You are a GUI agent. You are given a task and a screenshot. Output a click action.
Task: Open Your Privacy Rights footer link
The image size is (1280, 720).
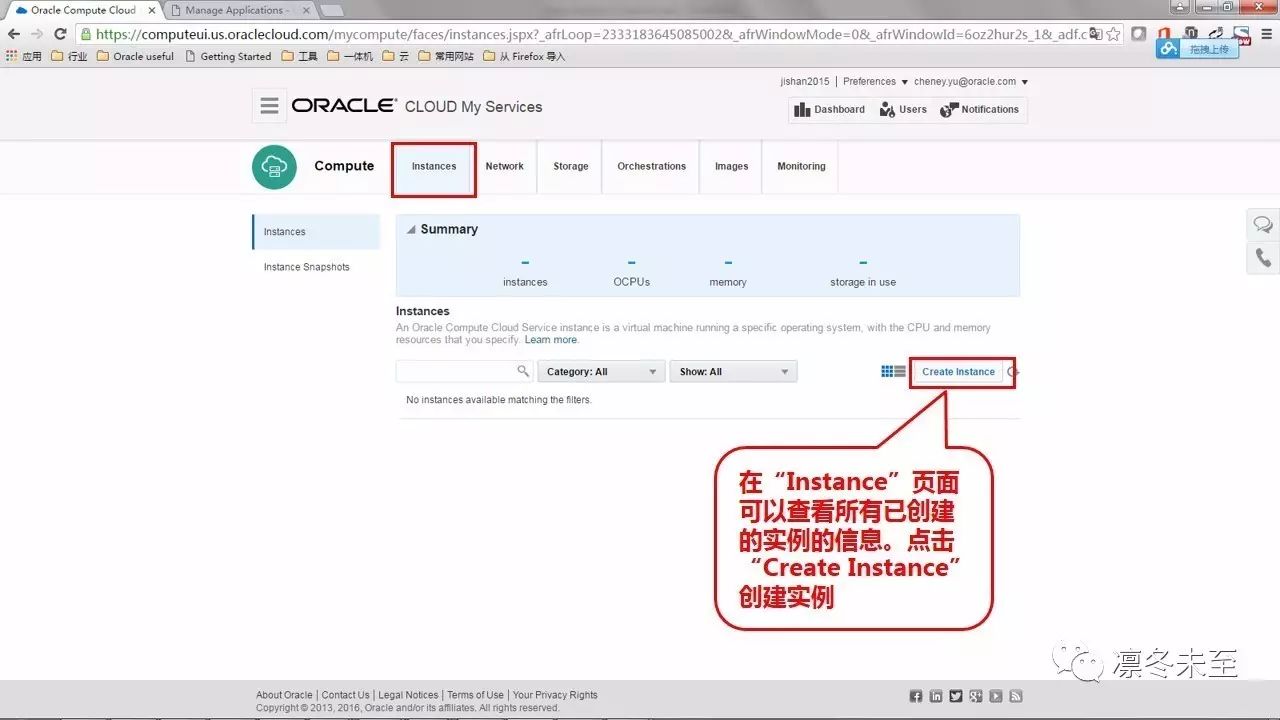click(x=555, y=695)
